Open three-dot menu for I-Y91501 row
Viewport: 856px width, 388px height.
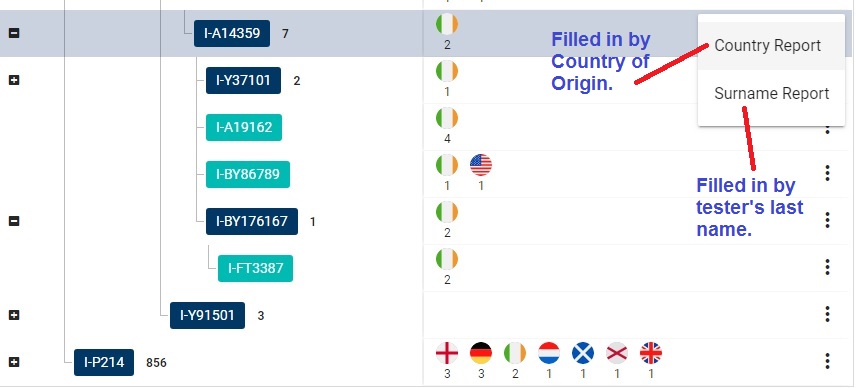(x=828, y=314)
